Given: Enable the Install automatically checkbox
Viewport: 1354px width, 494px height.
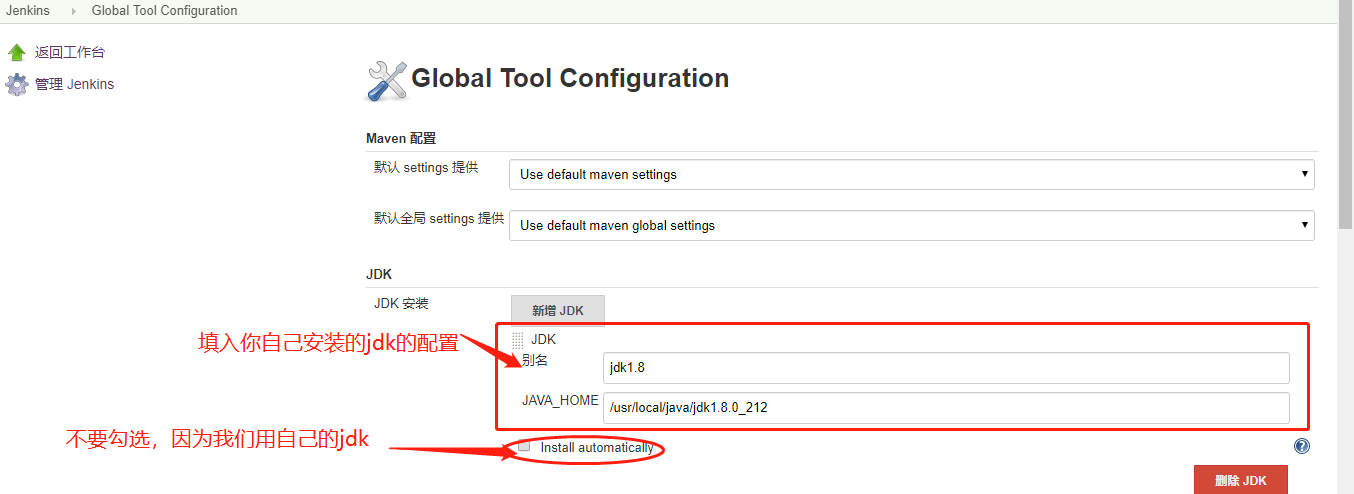Looking at the screenshot, I should [523, 446].
